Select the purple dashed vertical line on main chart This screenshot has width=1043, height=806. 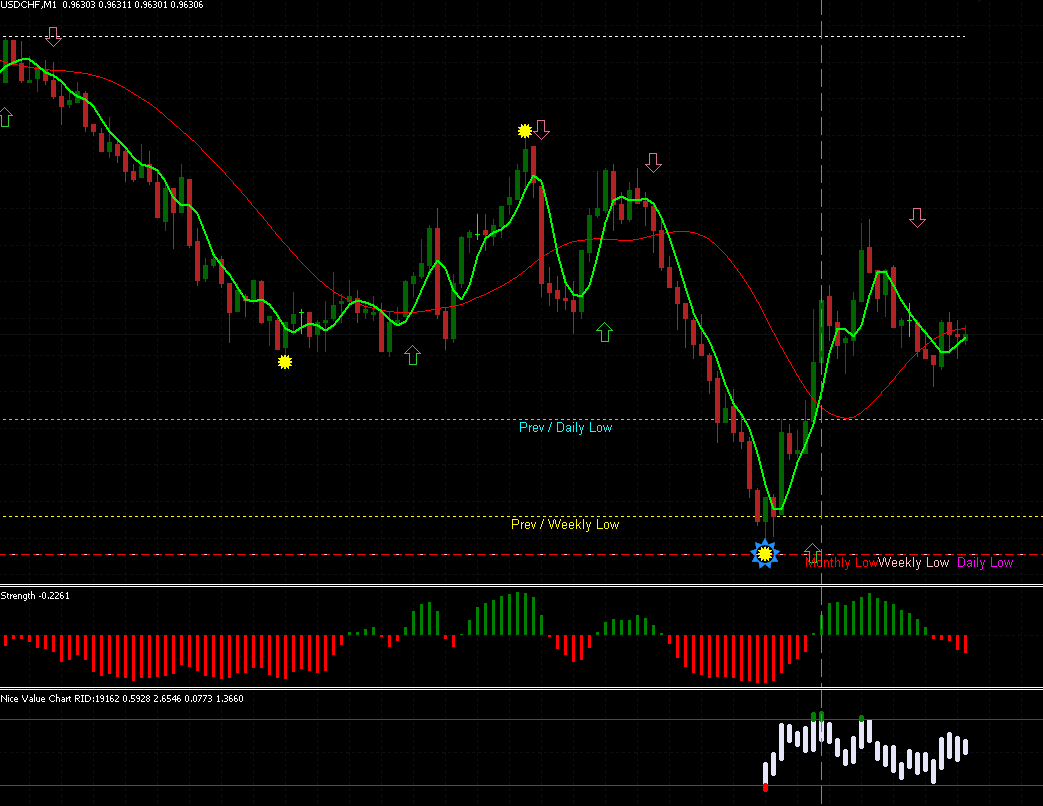pos(821,293)
